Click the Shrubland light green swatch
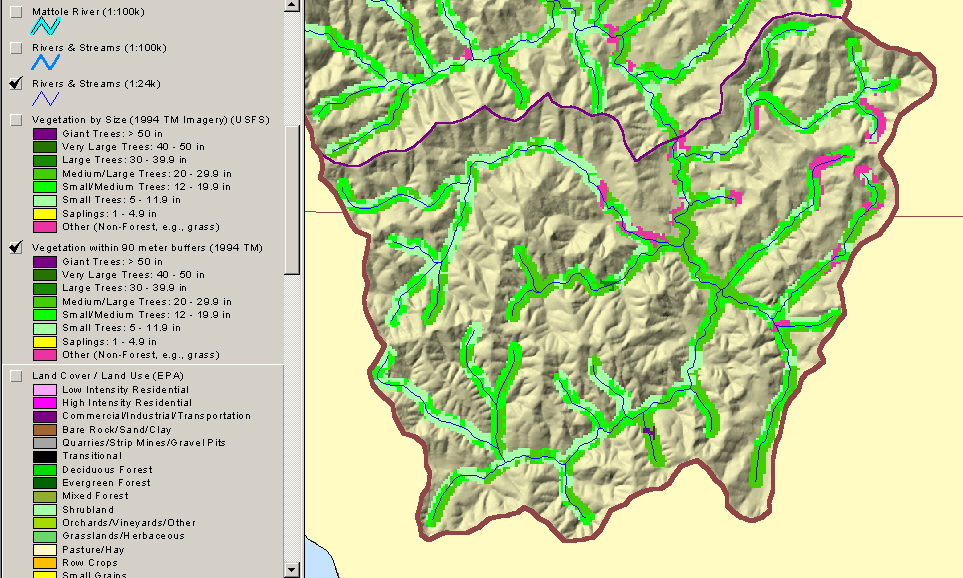The image size is (963, 578). (x=45, y=510)
